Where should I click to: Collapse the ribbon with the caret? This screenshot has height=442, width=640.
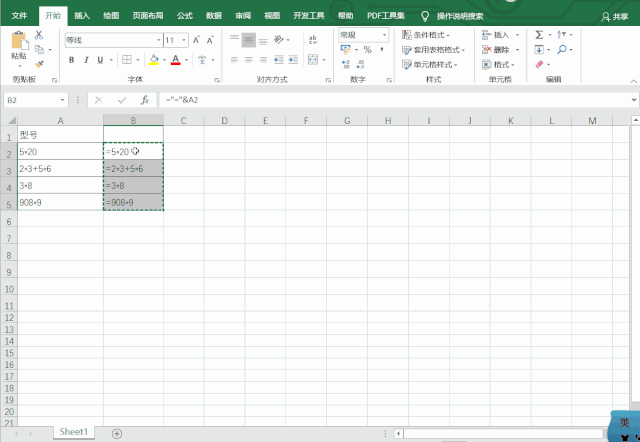(633, 82)
